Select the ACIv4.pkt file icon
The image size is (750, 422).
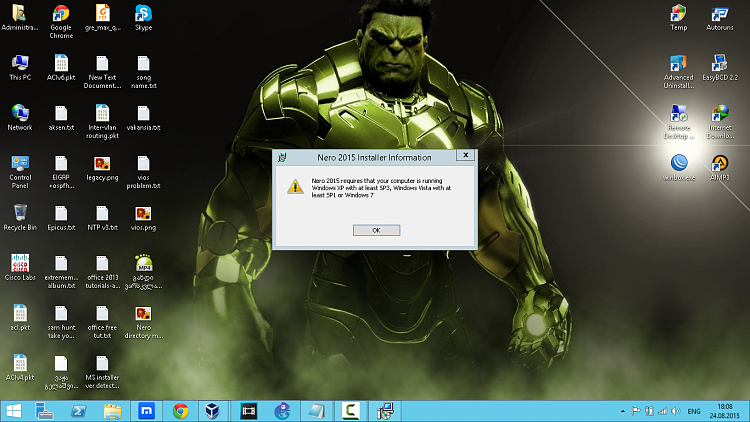(x=20, y=367)
